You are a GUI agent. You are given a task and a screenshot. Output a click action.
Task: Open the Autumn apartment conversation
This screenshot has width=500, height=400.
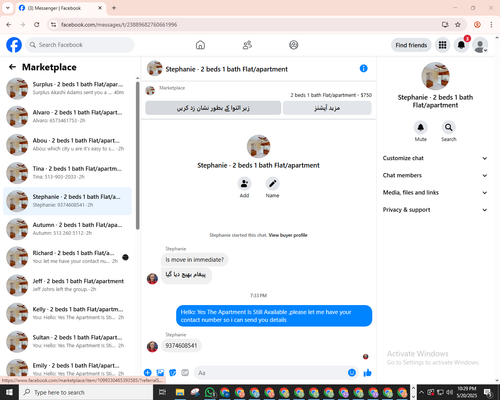coord(68,229)
